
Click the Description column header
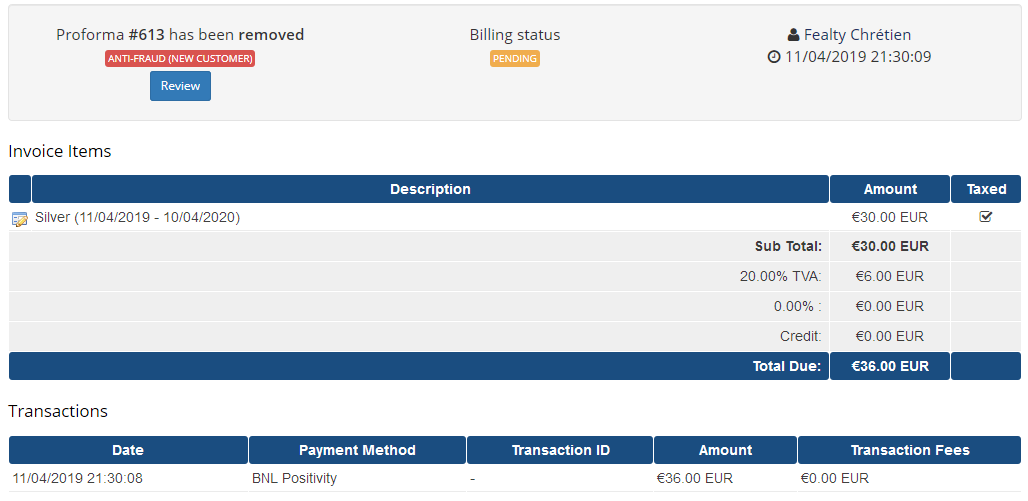(430, 189)
